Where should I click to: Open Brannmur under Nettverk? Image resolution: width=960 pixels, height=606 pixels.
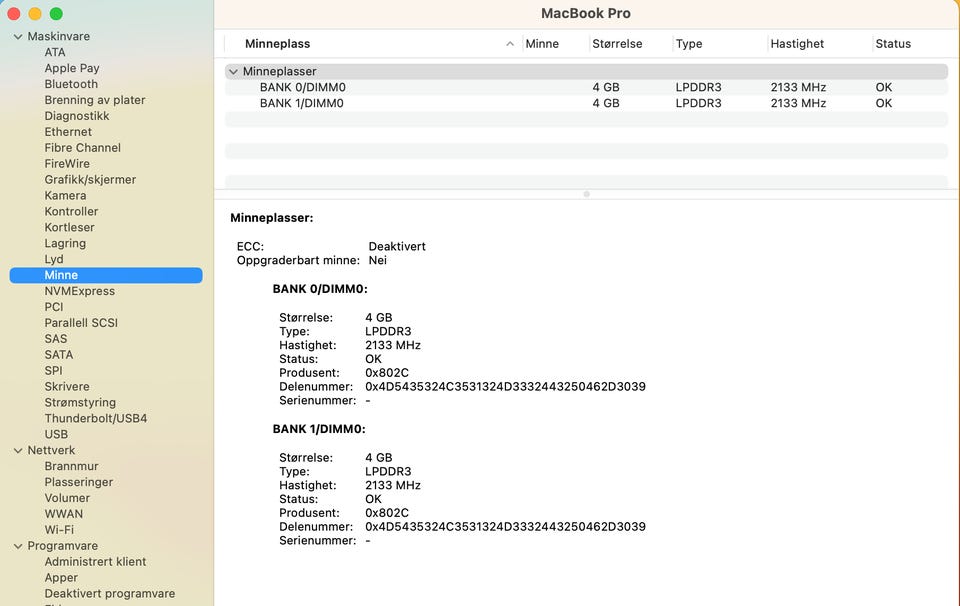click(71, 466)
